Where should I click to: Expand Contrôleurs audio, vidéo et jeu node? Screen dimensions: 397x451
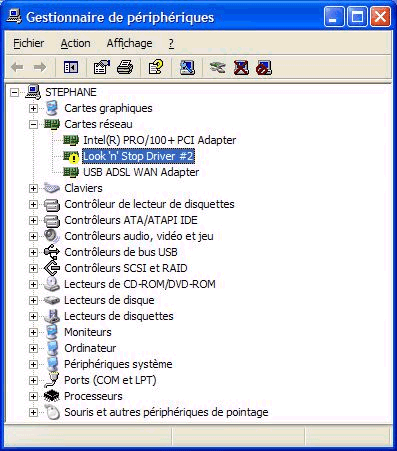tap(33, 236)
